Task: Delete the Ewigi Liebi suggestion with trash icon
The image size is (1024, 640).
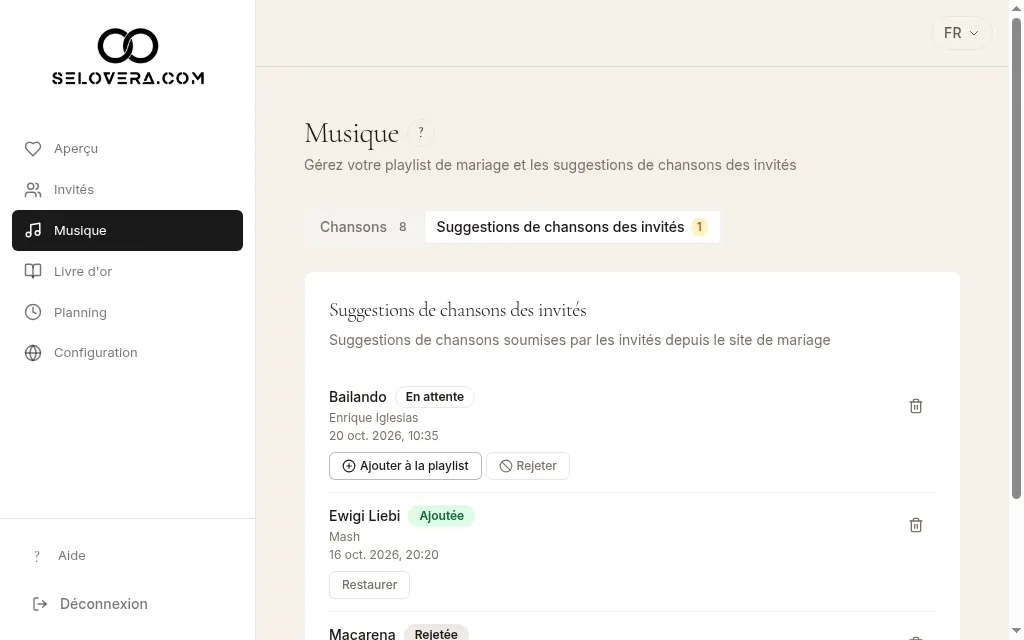Action: (916, 525)
